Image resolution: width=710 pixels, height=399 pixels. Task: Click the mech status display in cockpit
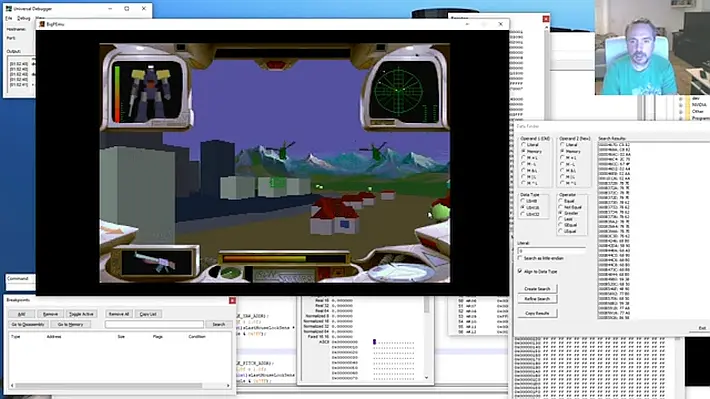148,92
